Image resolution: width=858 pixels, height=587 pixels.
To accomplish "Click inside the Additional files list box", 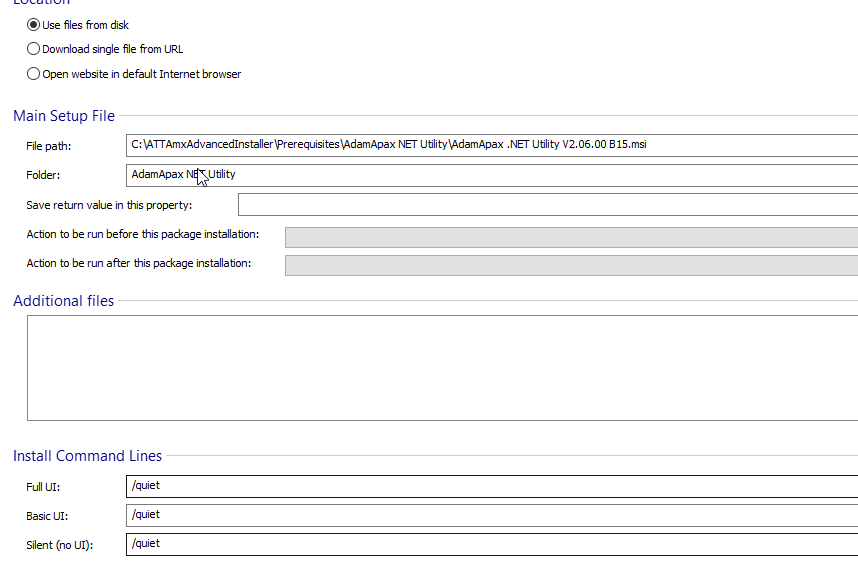I will click(440, 367).
